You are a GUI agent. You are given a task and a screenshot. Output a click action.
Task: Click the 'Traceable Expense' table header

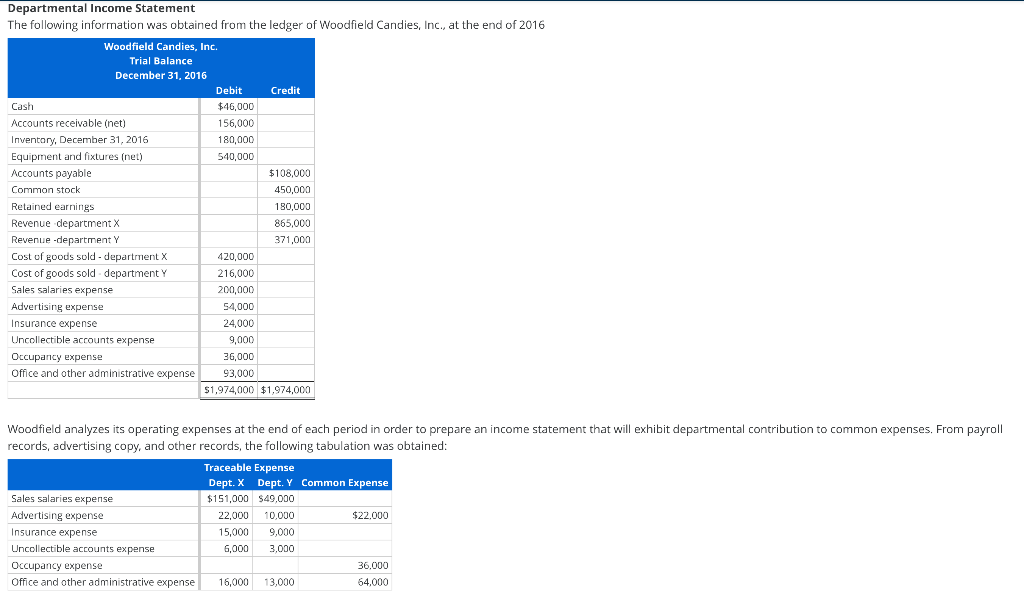(249, 468)
